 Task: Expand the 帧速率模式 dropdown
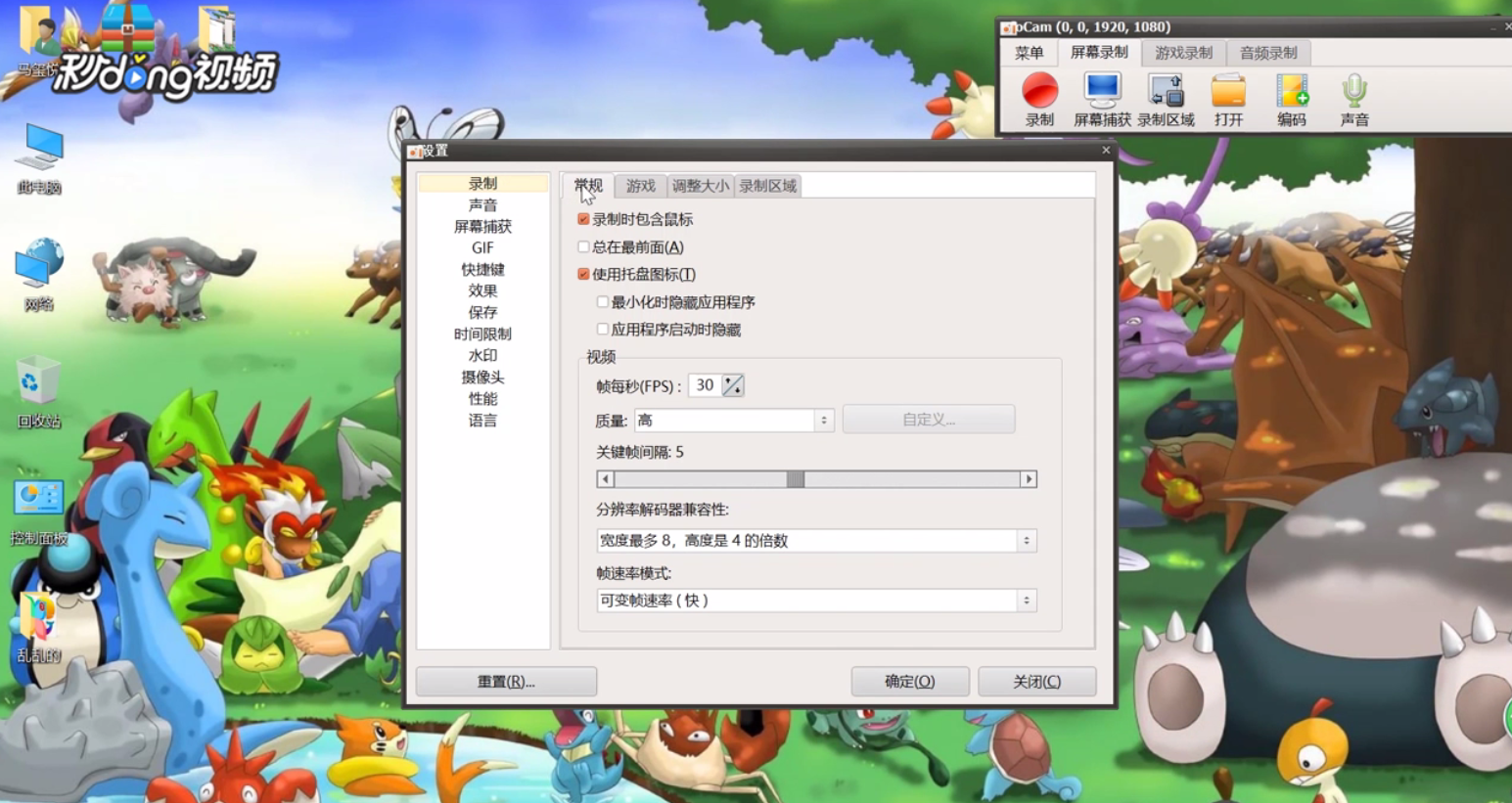click(x=1025, y=600)
